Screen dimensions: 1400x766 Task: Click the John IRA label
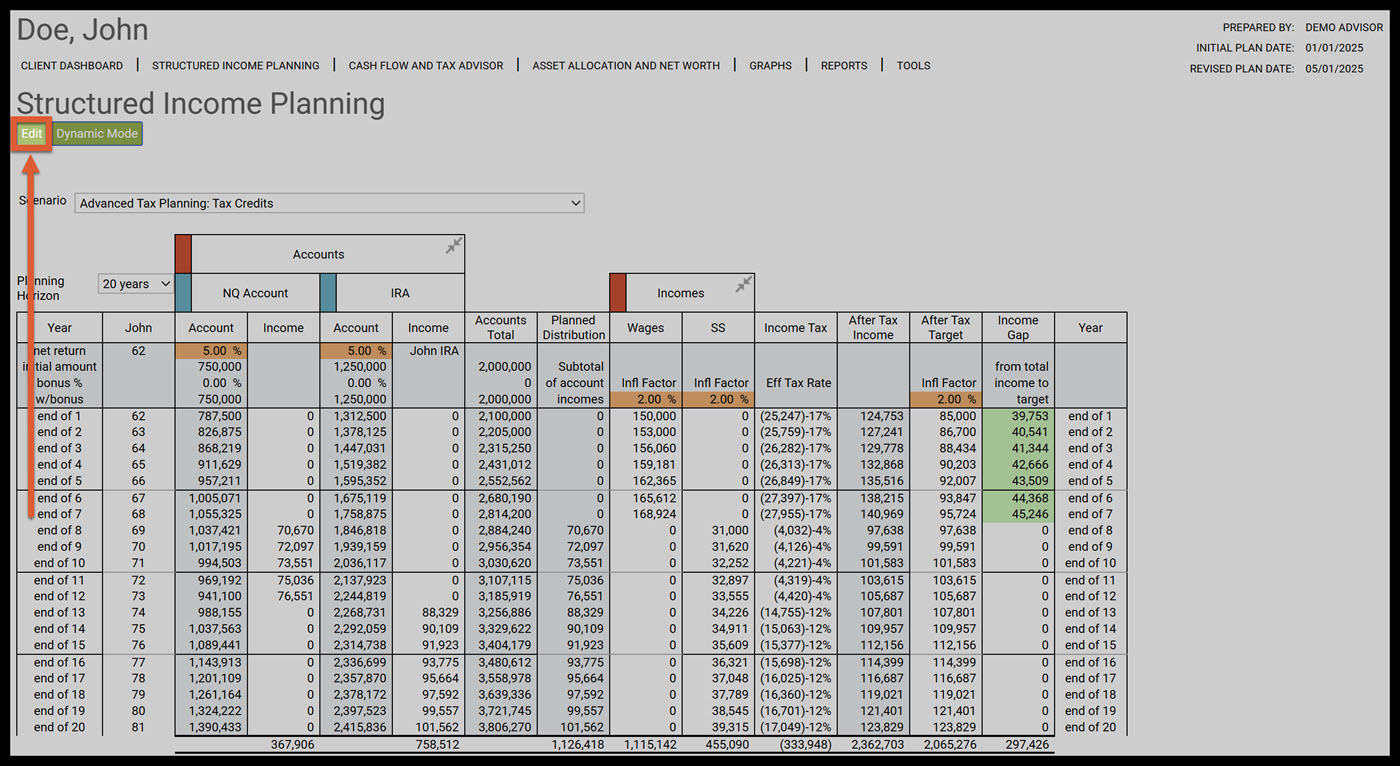pyautogui.click(x=435, y=351)
